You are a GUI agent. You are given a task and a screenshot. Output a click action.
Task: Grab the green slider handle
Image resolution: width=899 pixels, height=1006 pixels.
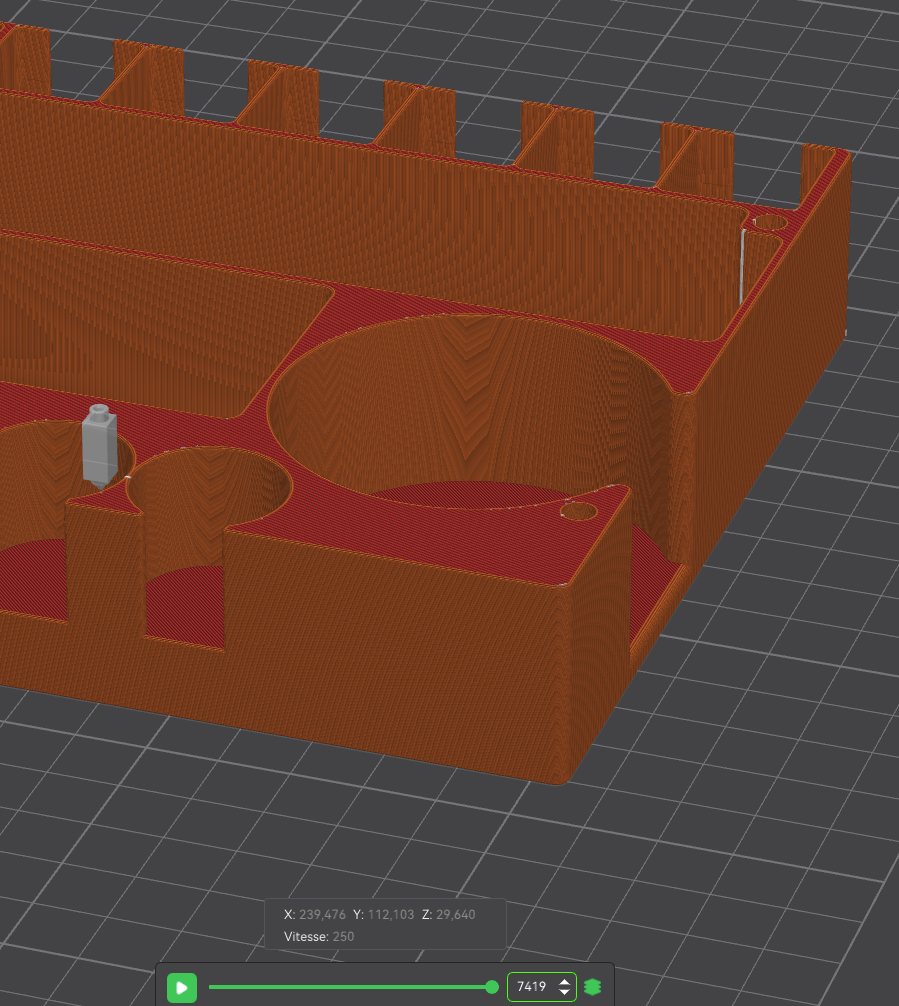coord(492,987)
